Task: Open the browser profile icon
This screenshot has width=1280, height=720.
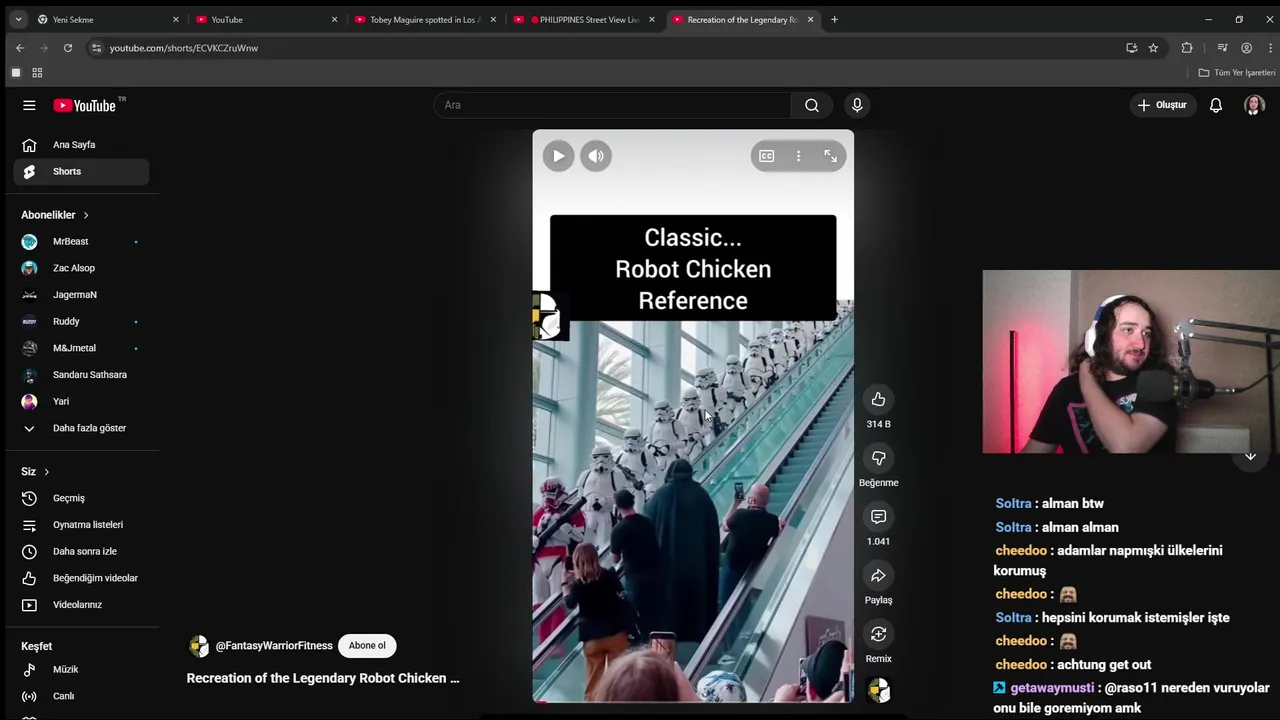Action: [1246, 48]
